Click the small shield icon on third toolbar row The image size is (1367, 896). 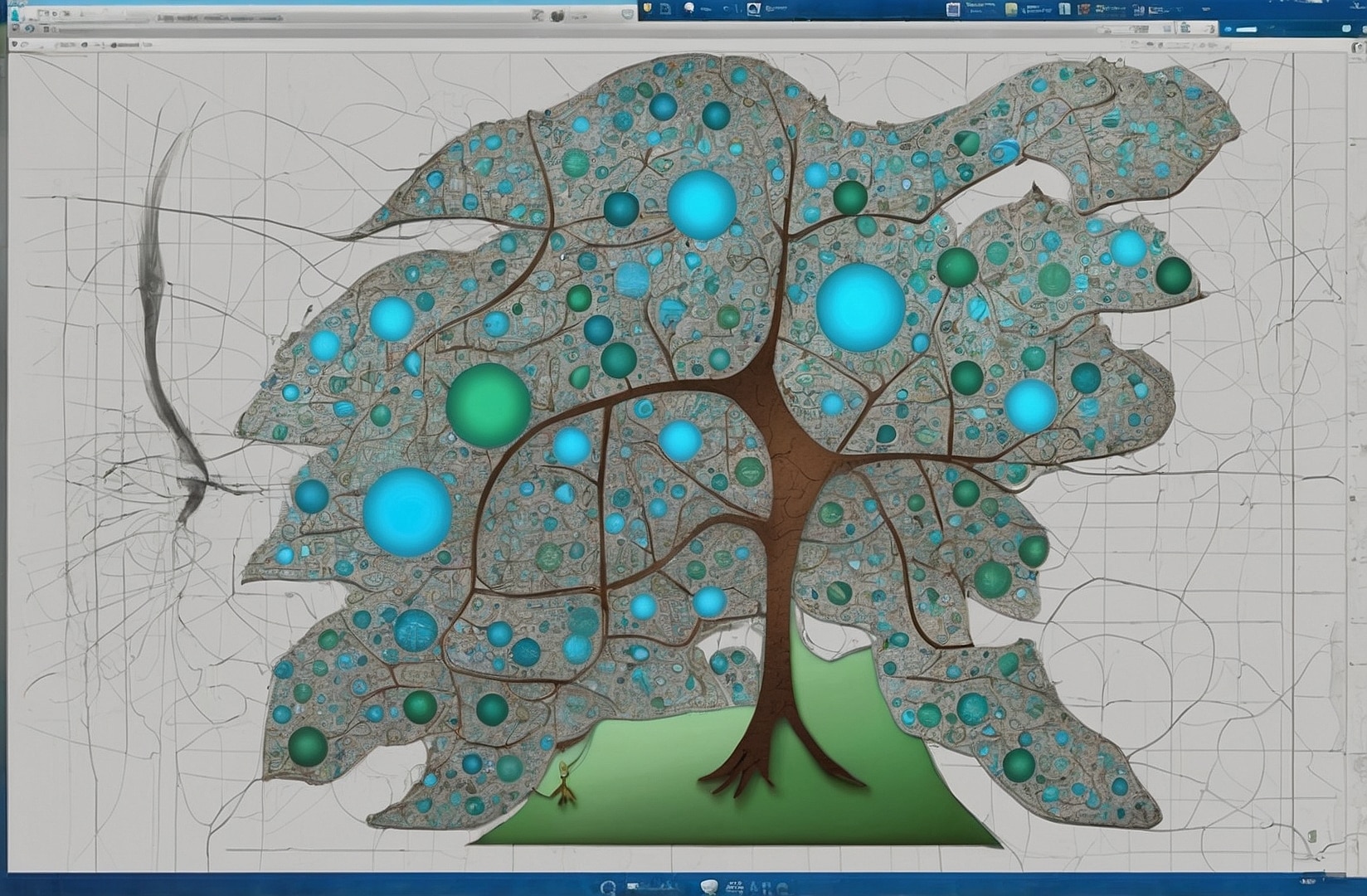(x=14, y=44)
